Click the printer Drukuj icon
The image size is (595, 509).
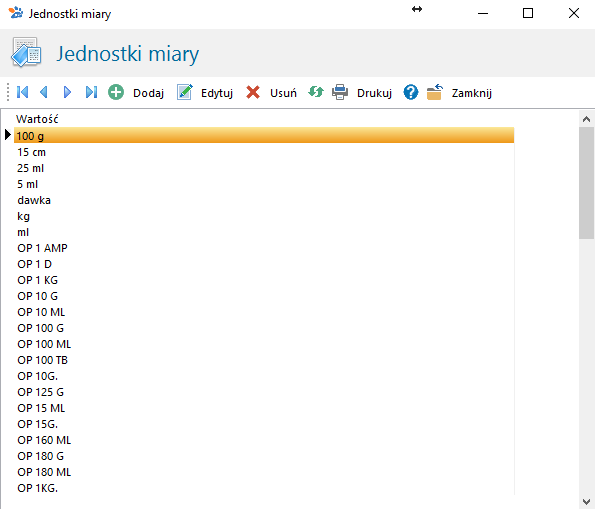pos(340,92)
